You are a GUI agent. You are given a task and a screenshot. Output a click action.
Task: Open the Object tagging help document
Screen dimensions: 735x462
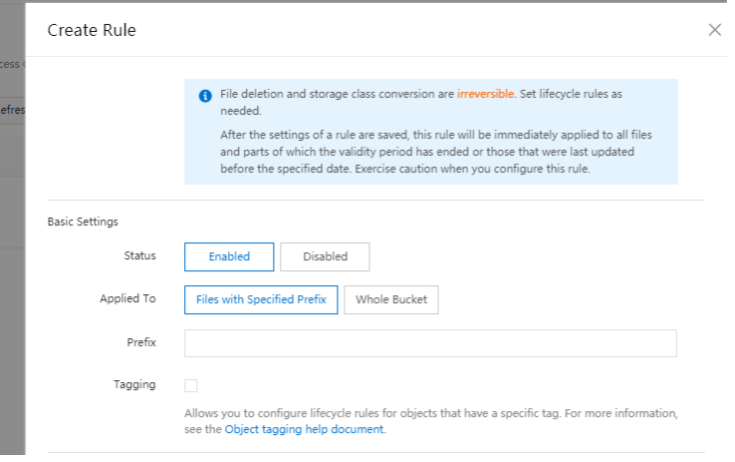click(x=304, y=429)
